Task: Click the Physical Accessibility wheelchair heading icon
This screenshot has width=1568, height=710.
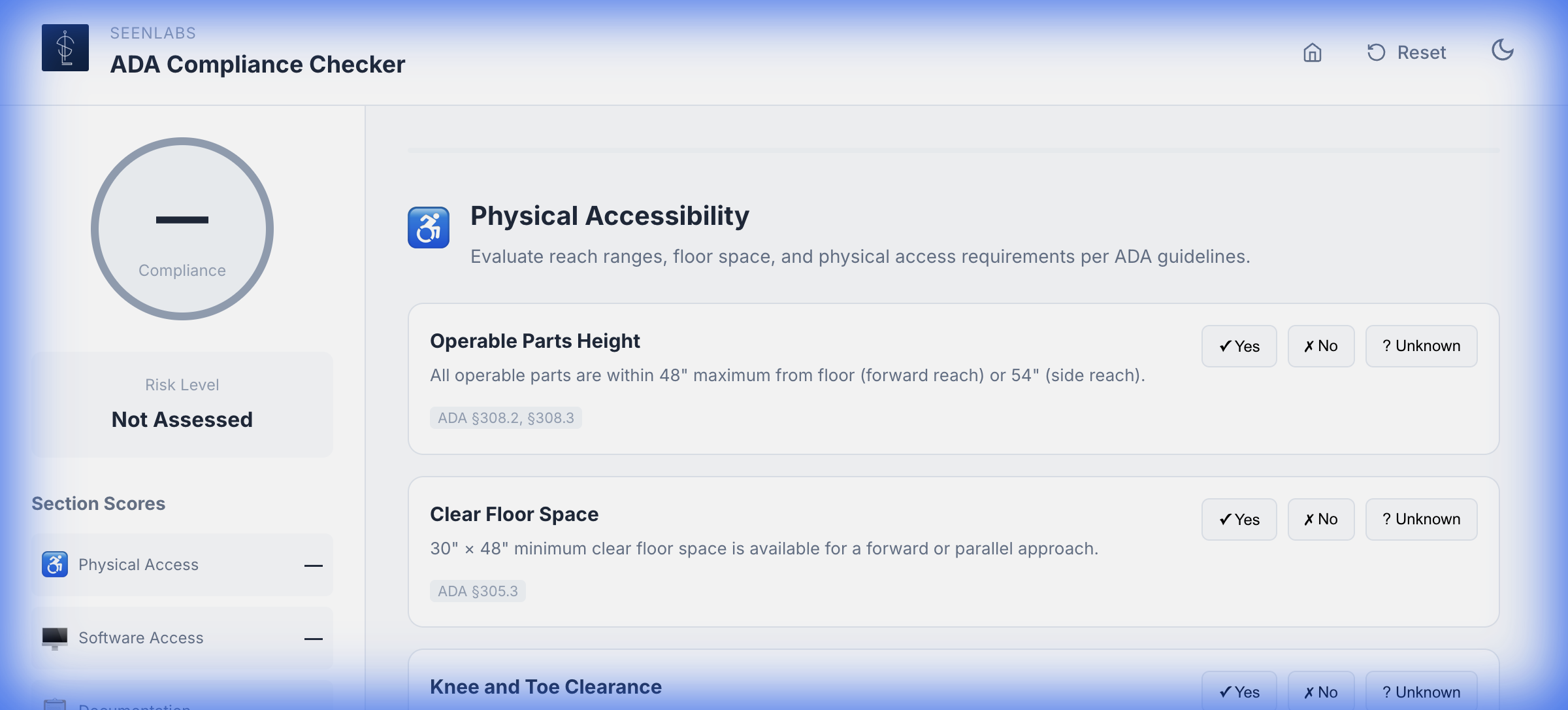Action: point(429,228)
